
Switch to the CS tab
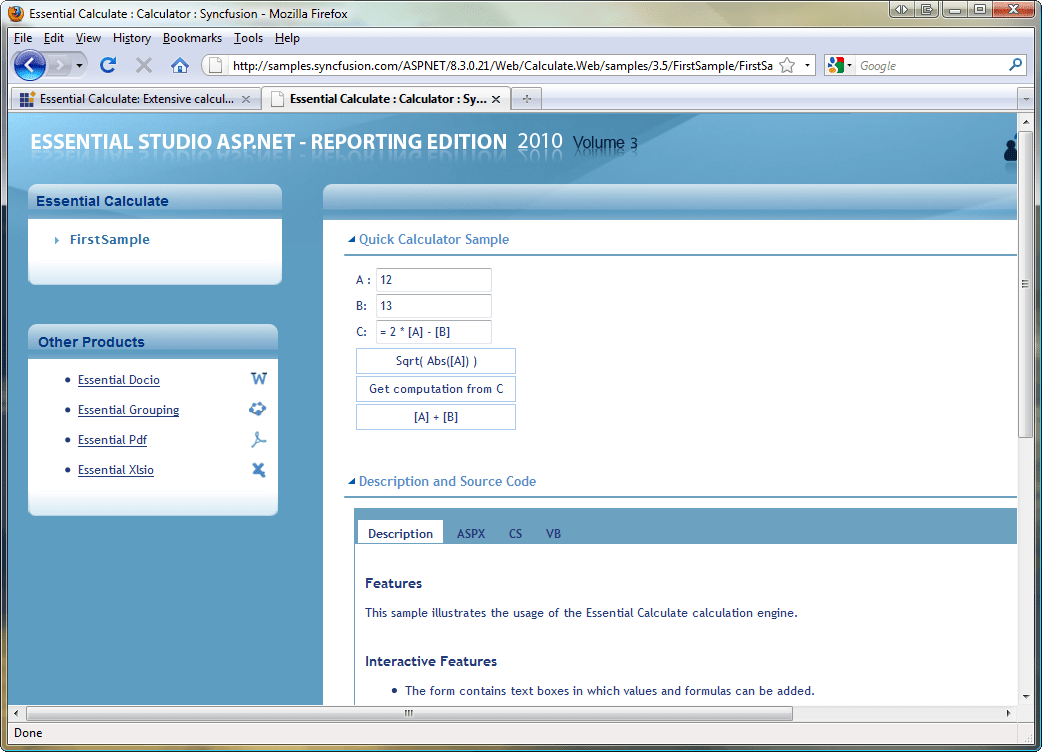[x=516, y=533]
